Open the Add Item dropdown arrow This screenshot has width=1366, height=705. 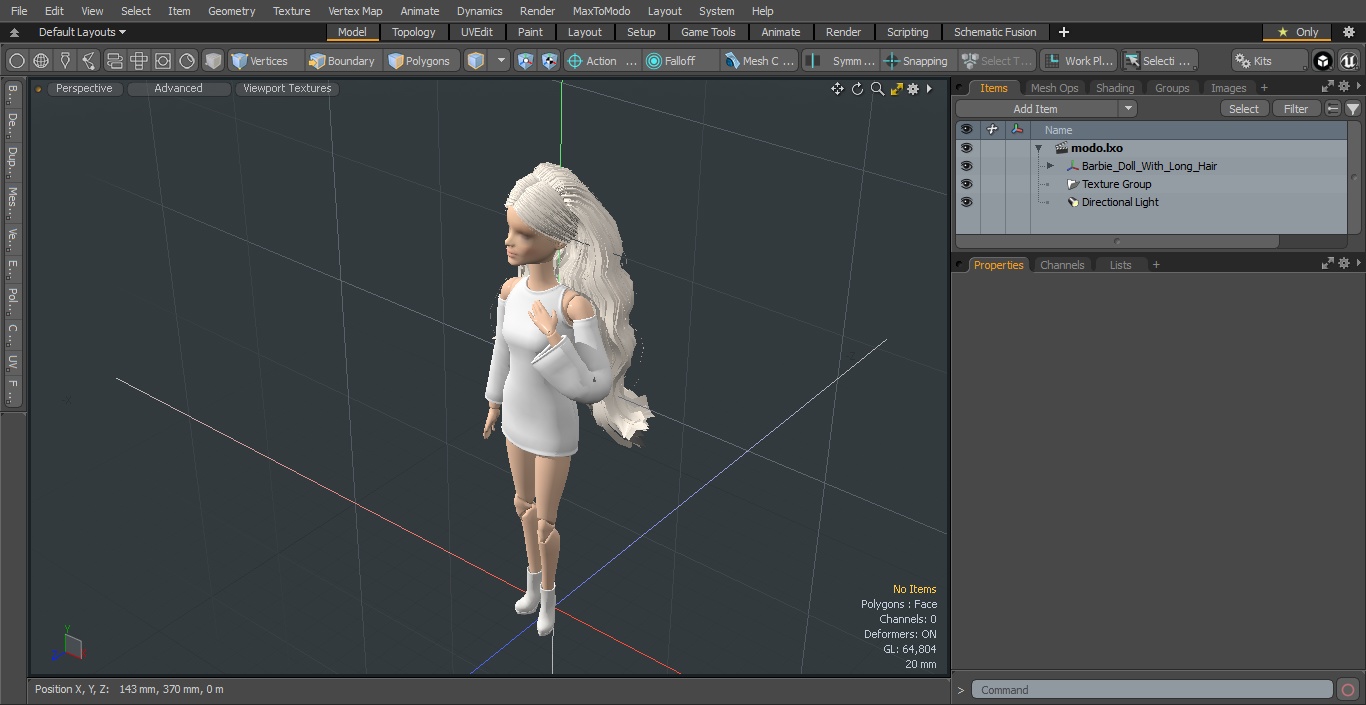[1128, 109]
